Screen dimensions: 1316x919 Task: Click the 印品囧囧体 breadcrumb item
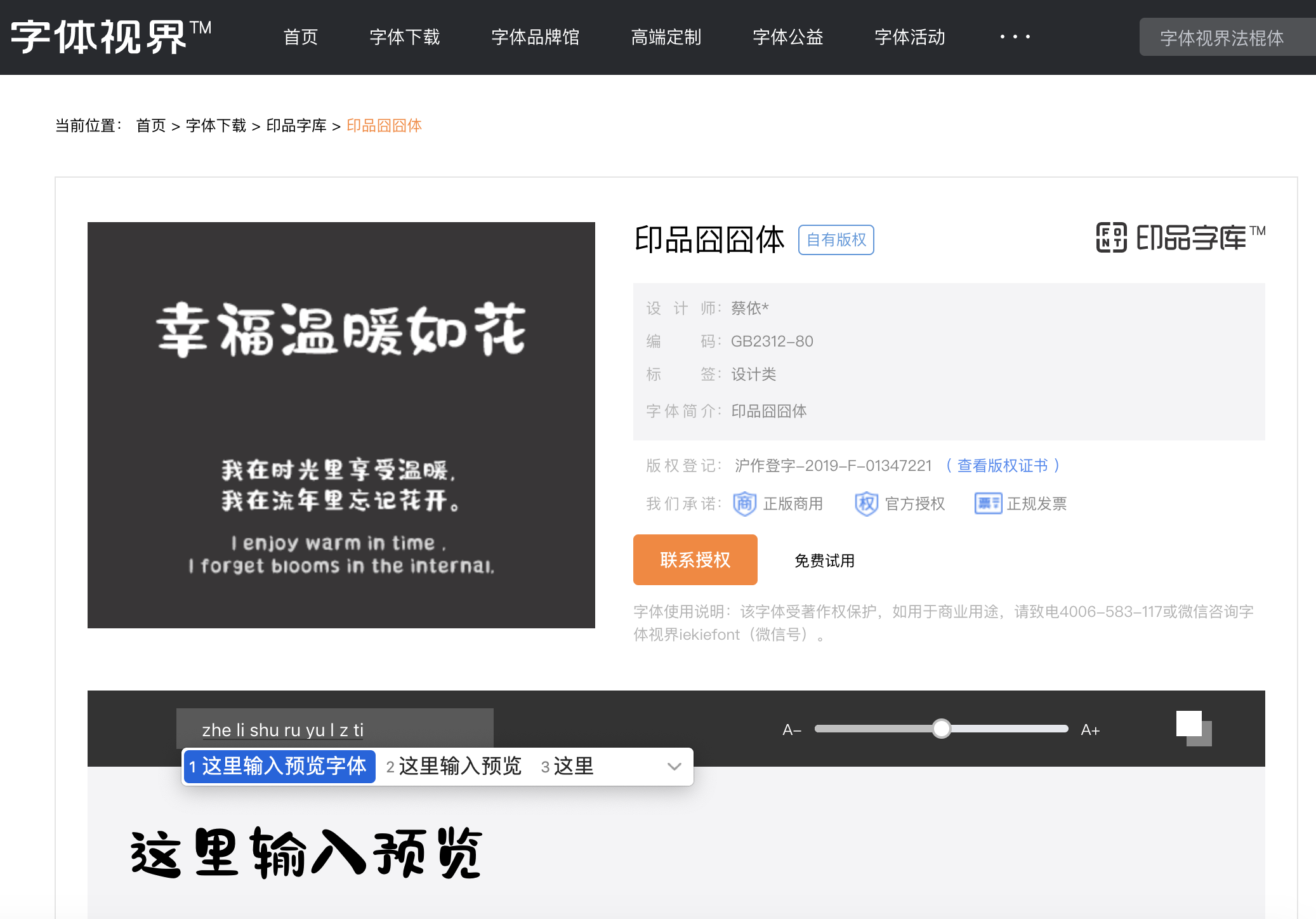coord(384,126)
